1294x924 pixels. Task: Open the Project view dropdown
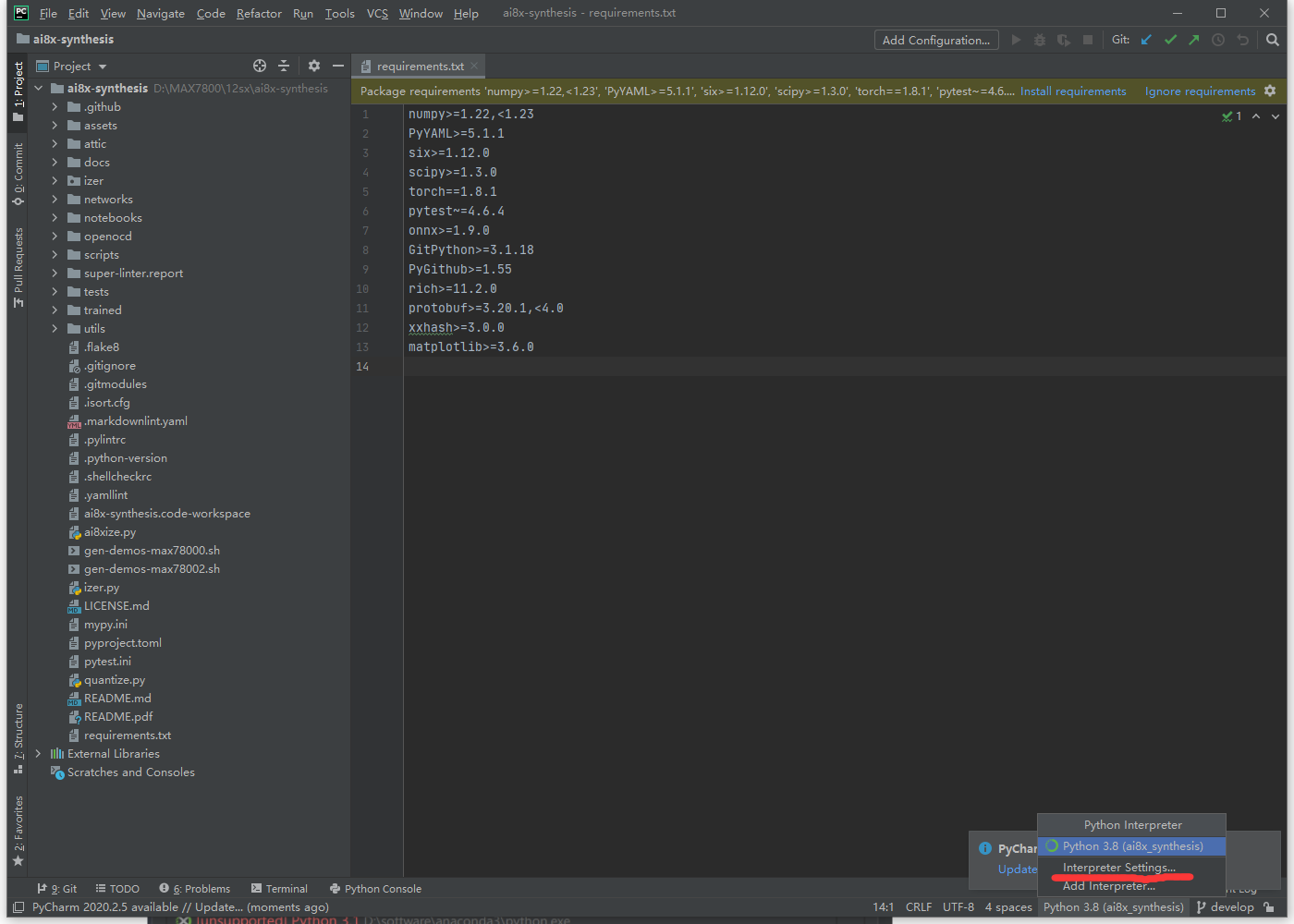(72, 66)
